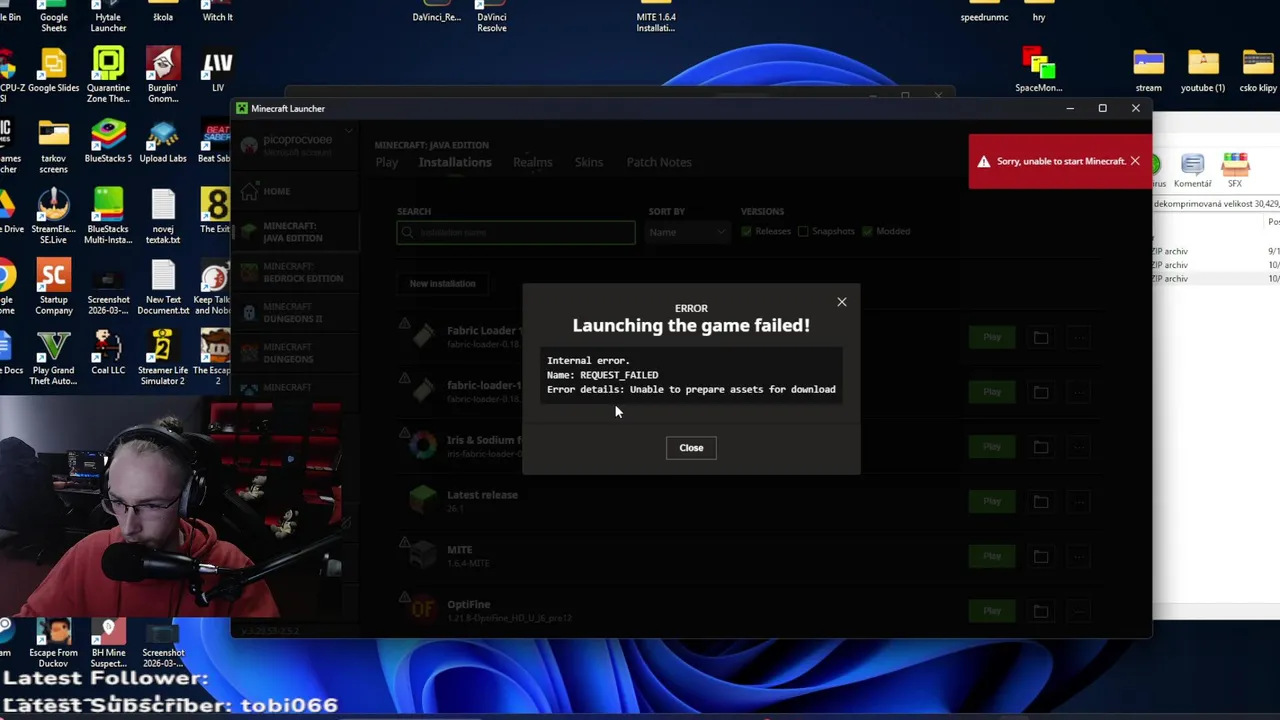Click Play for Iris & Sodium installation
Screen dimensions: 1280x720
pos(992,446)
